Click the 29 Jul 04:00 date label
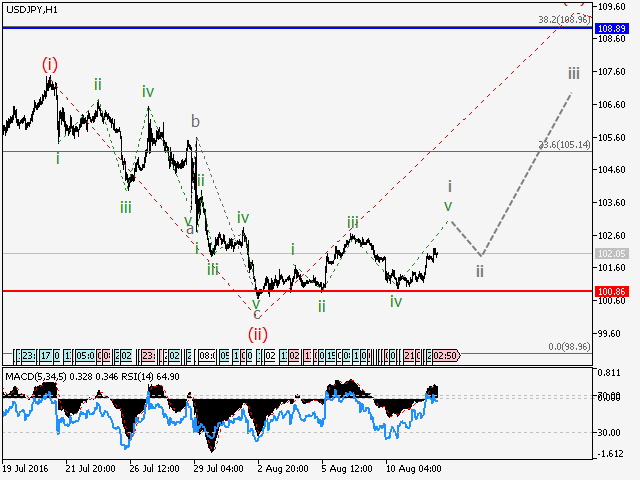The width and height of the screenshot is (640, 480). tap(218, 469)
